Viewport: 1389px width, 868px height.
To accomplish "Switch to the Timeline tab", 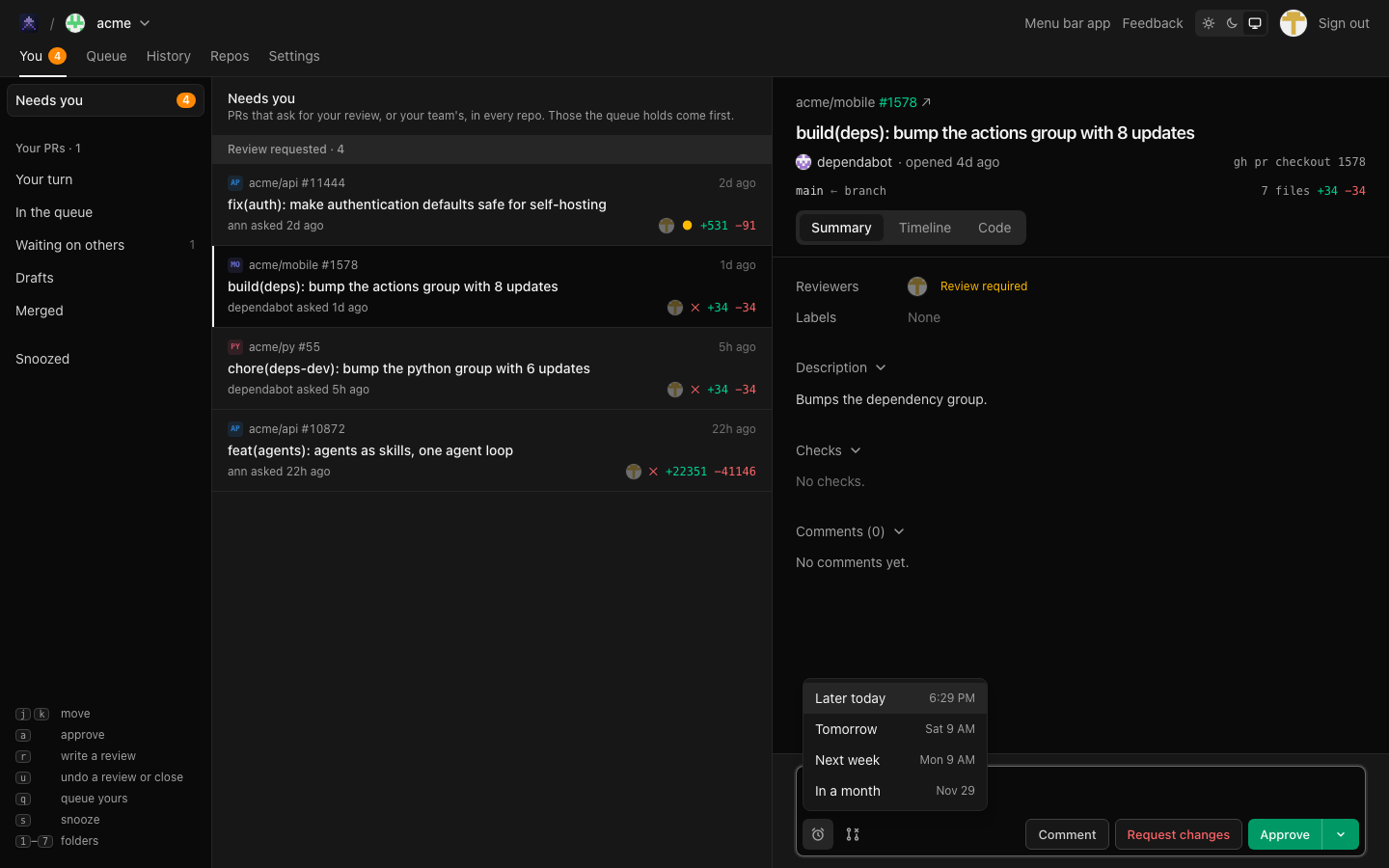I will click(x=925, y=228).
